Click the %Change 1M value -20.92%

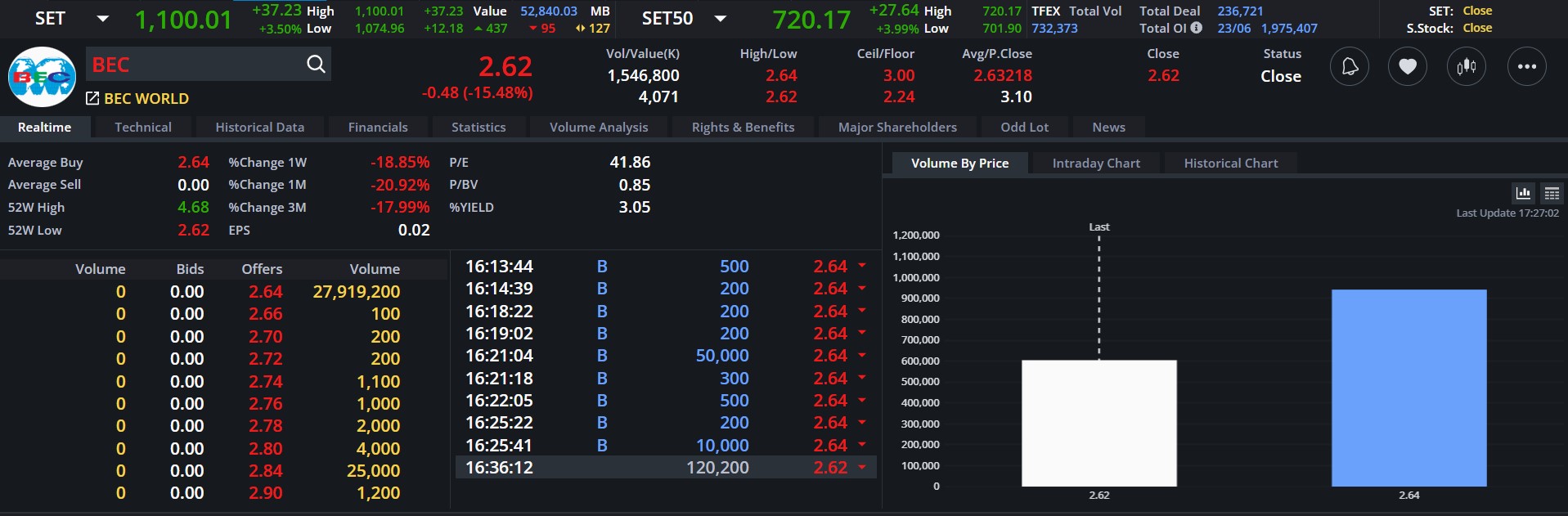click(x=400, y=185)
